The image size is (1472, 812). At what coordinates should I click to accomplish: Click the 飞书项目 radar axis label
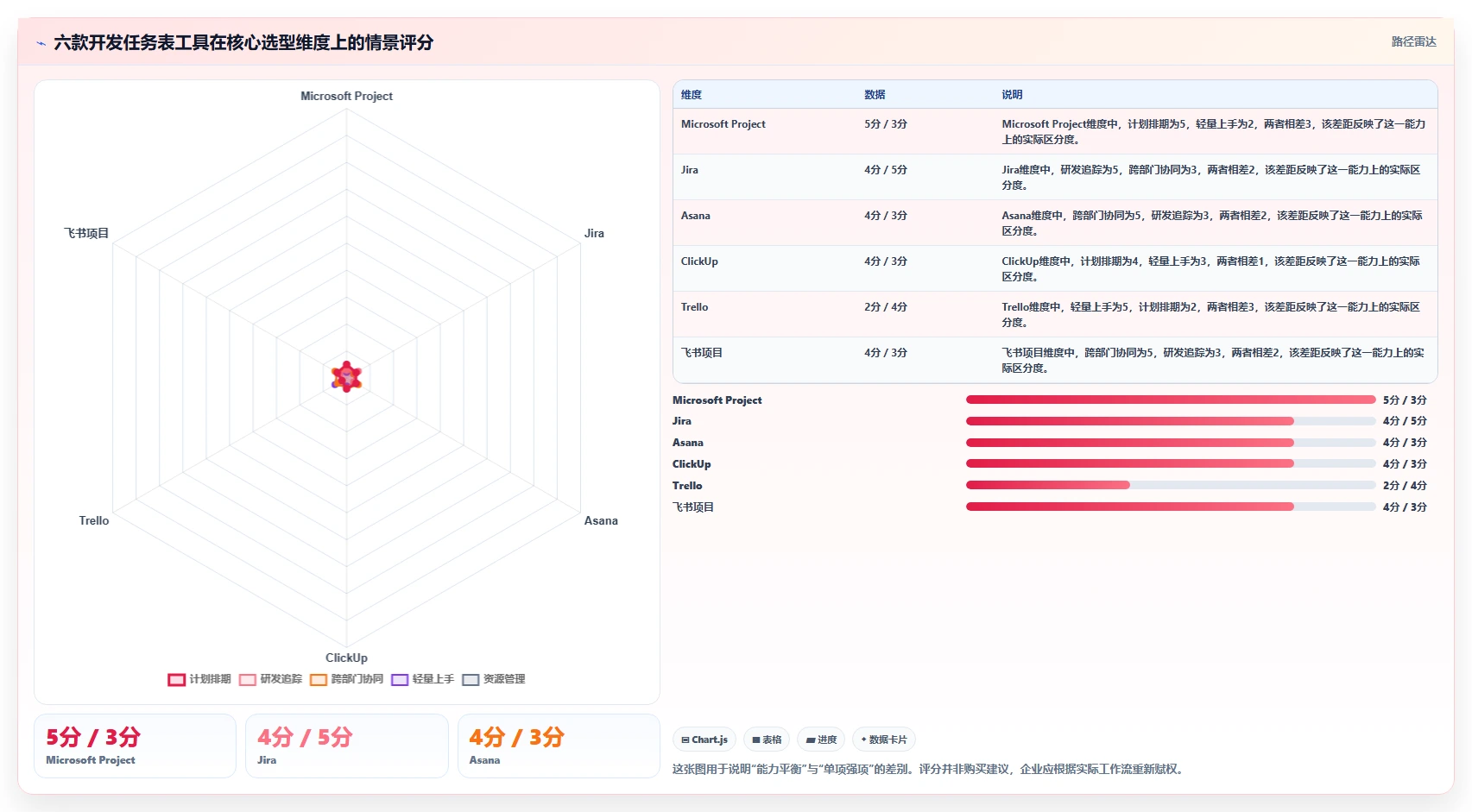pyautogui.click(x=86, y=233)
